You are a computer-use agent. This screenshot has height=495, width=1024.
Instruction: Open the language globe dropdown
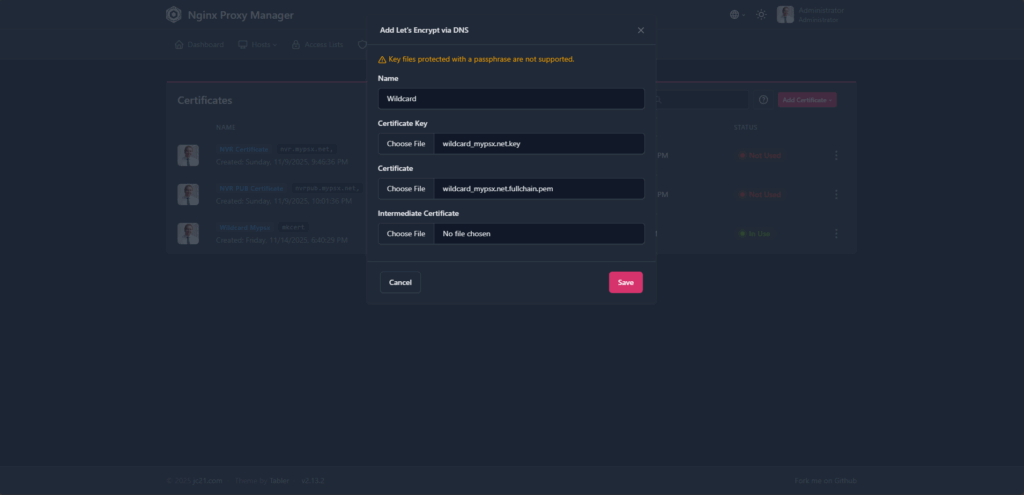click(x=737, y=15)
